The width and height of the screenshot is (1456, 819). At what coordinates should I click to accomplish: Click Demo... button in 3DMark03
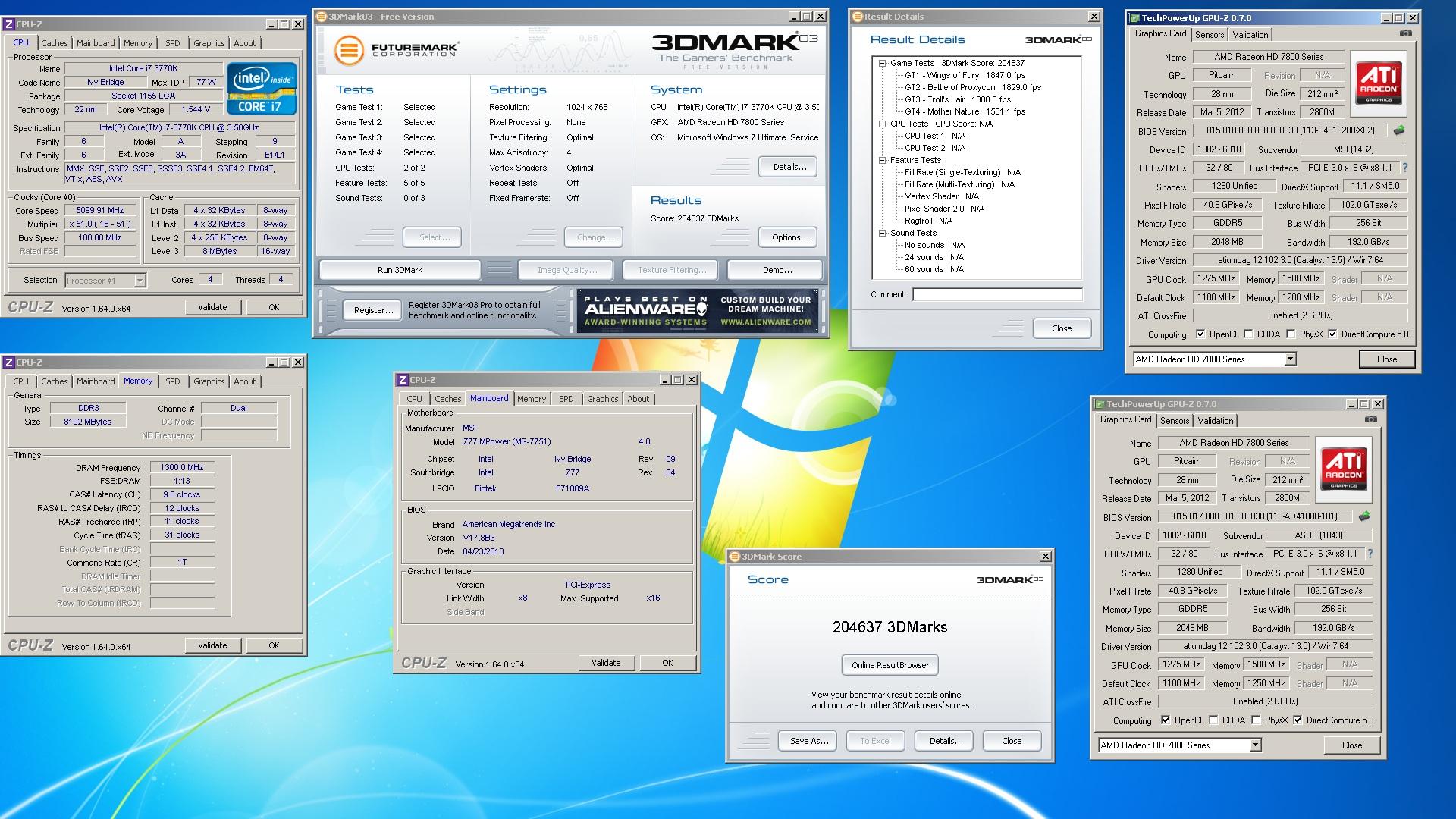[777, 270]
